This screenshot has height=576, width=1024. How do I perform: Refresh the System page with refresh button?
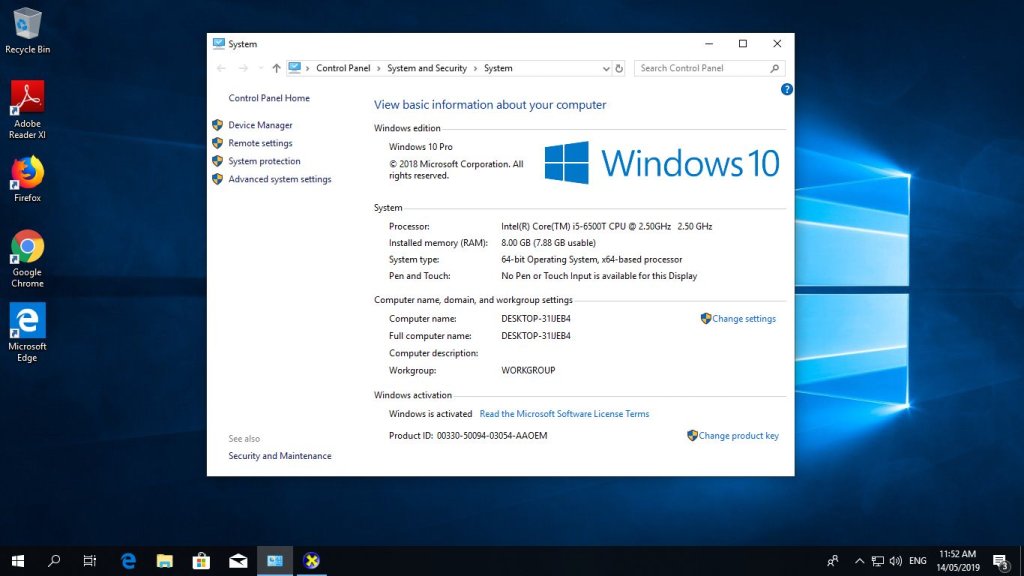click(619, 68)
